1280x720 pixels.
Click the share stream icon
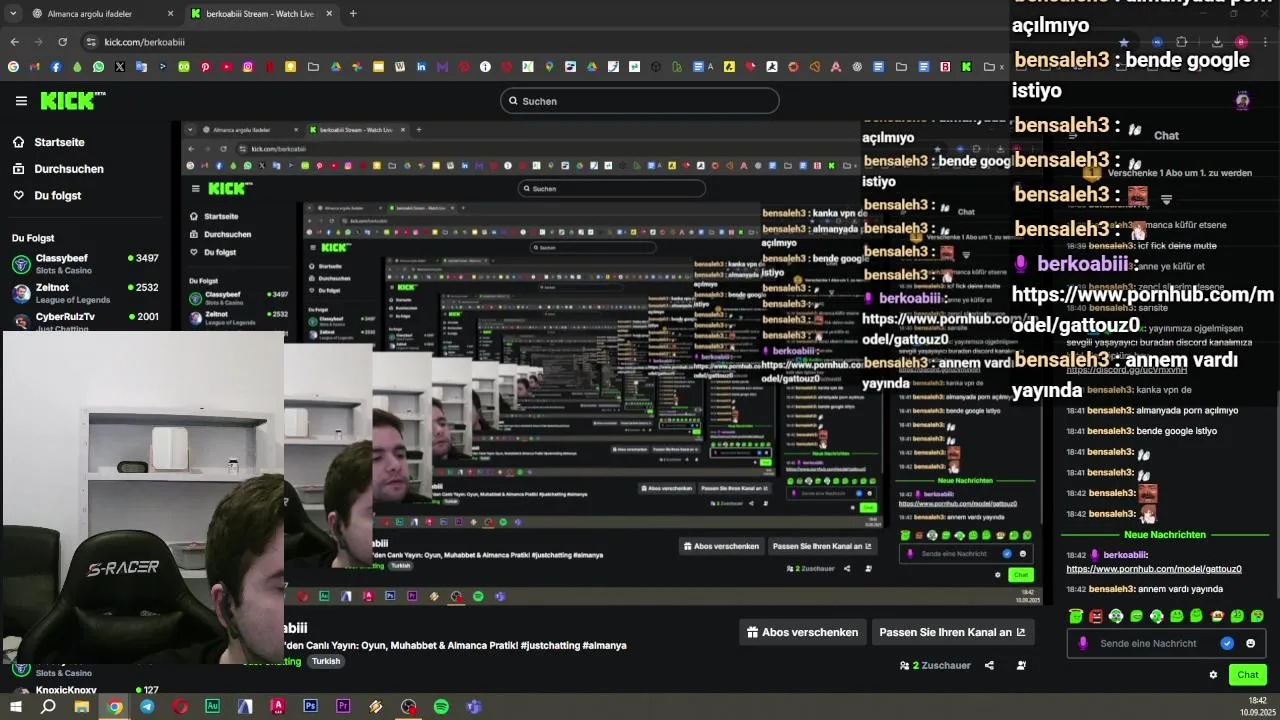pos(989,665)
